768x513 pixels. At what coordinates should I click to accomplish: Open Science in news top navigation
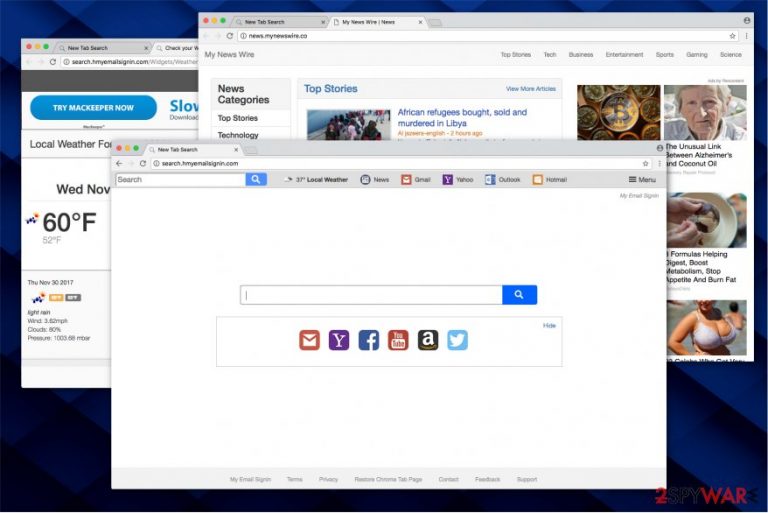click(x=731, y=54)
